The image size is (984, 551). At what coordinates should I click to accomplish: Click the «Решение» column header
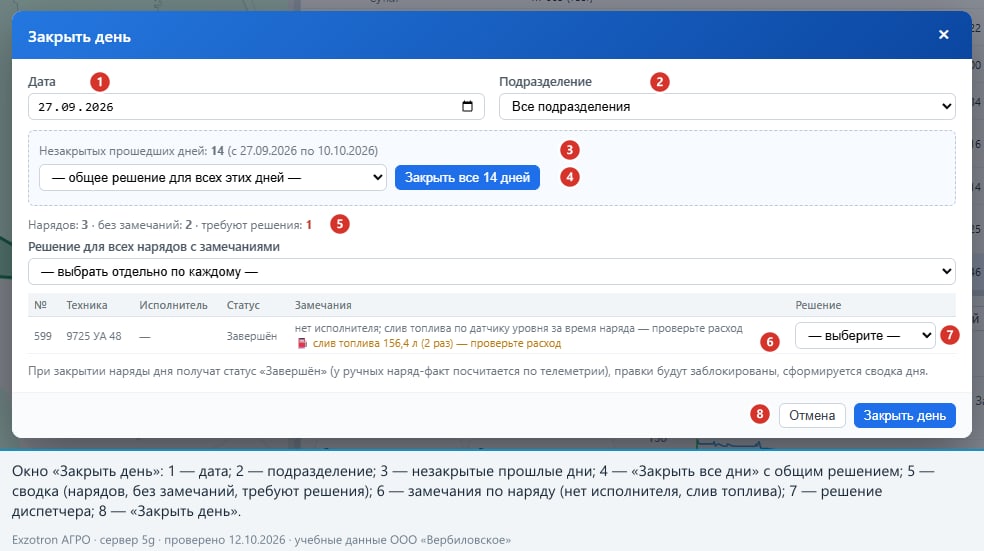click(818, 305)
